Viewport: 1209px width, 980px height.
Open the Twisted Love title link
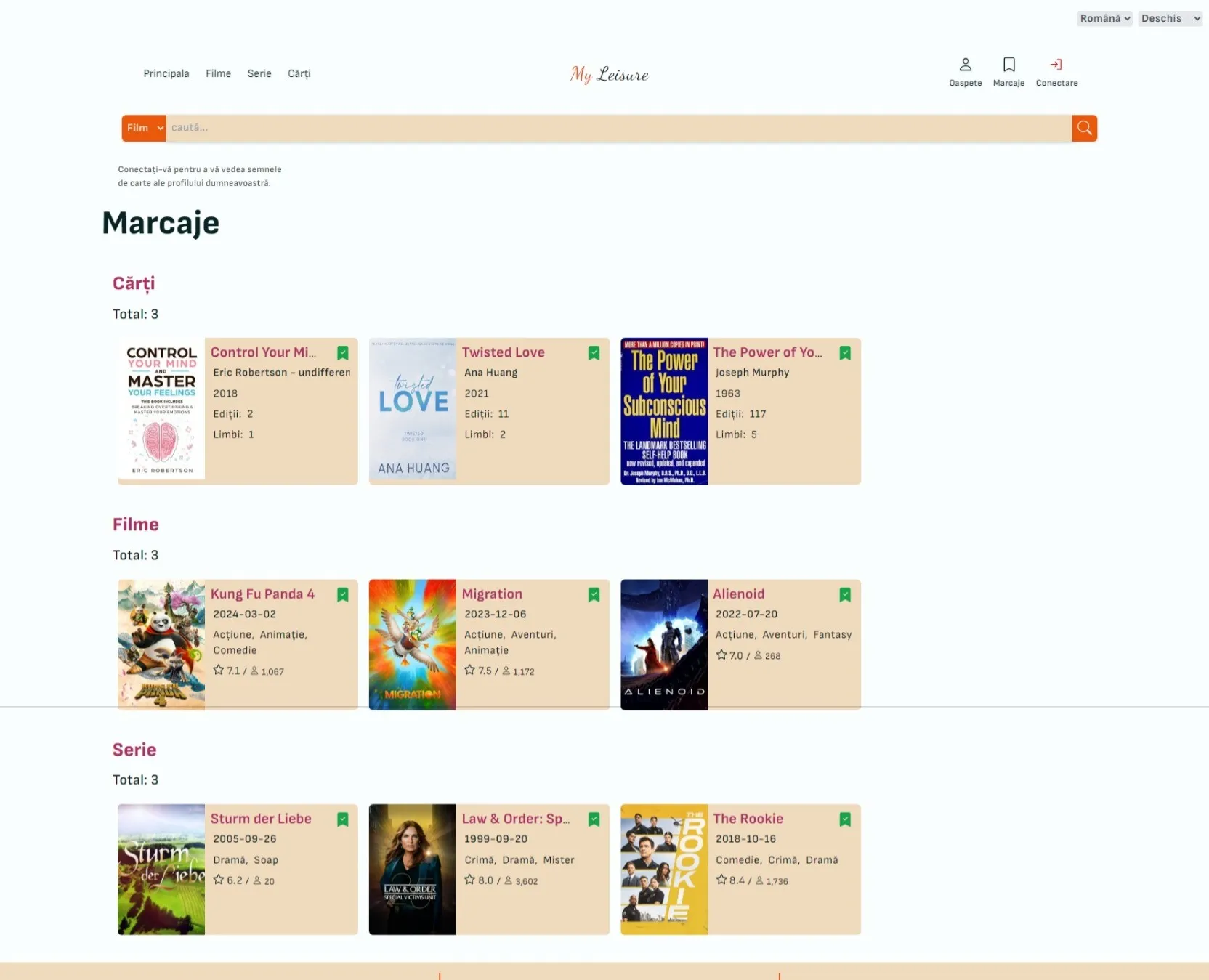tap(504, 352)
